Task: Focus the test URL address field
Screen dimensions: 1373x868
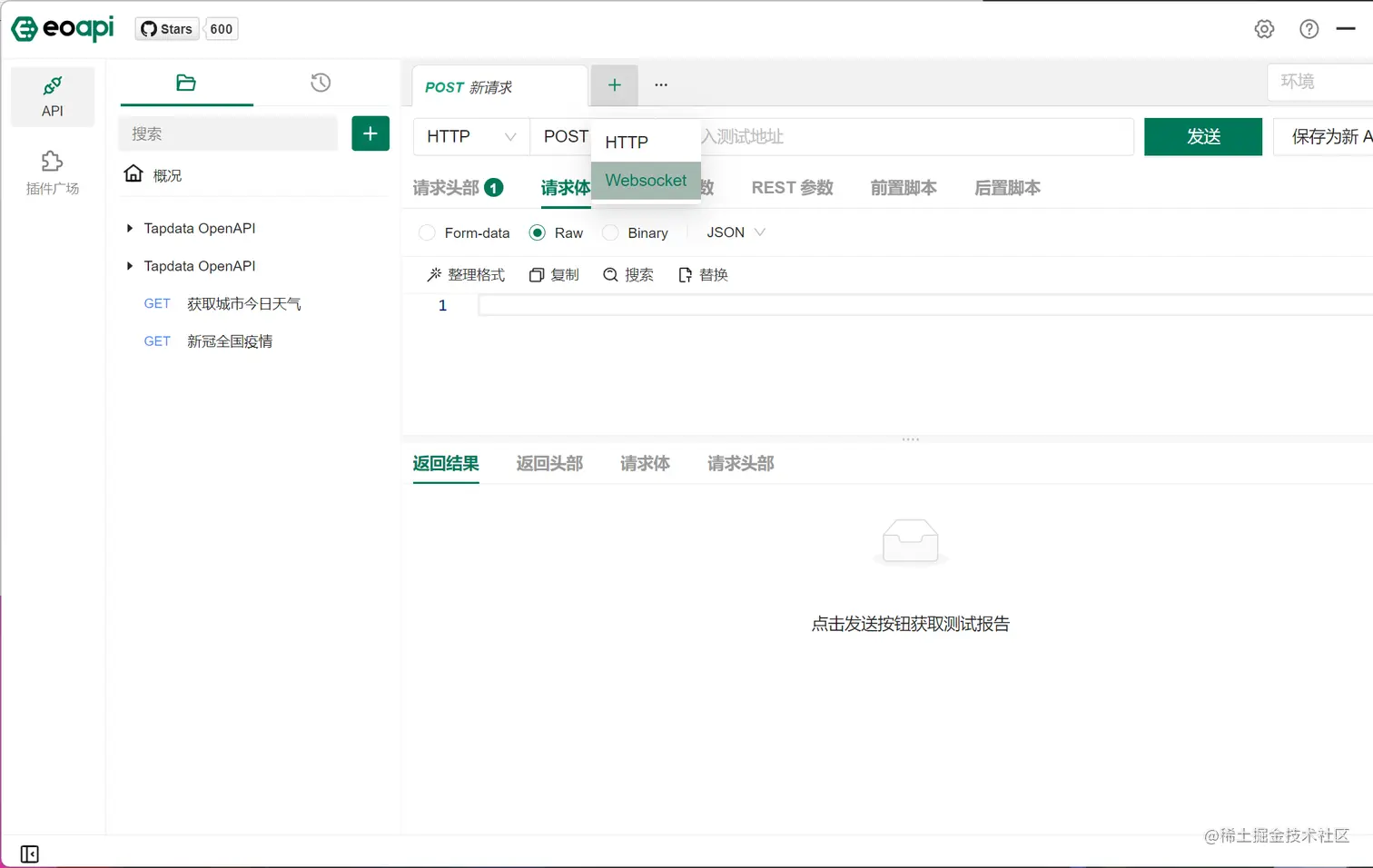Action: coord(917,137)
